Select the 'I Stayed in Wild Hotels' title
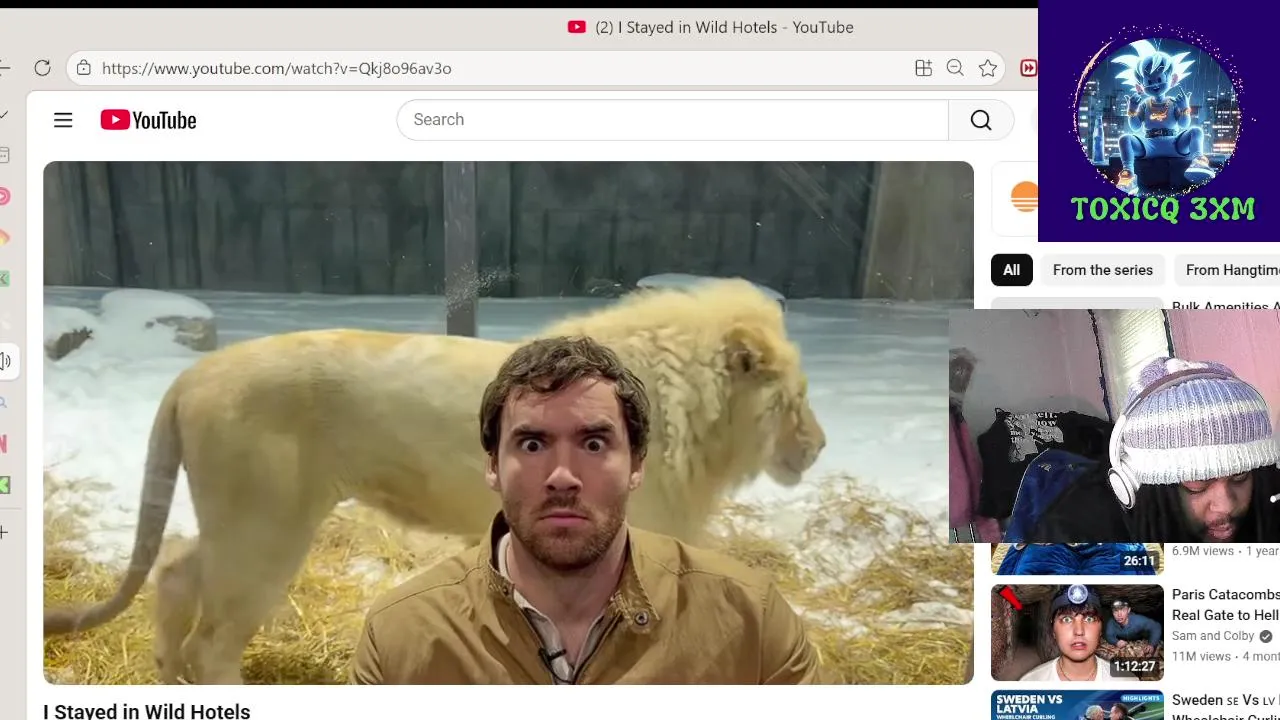The width and height of the screenshot is (1280, 720). [x=147, y=711]
